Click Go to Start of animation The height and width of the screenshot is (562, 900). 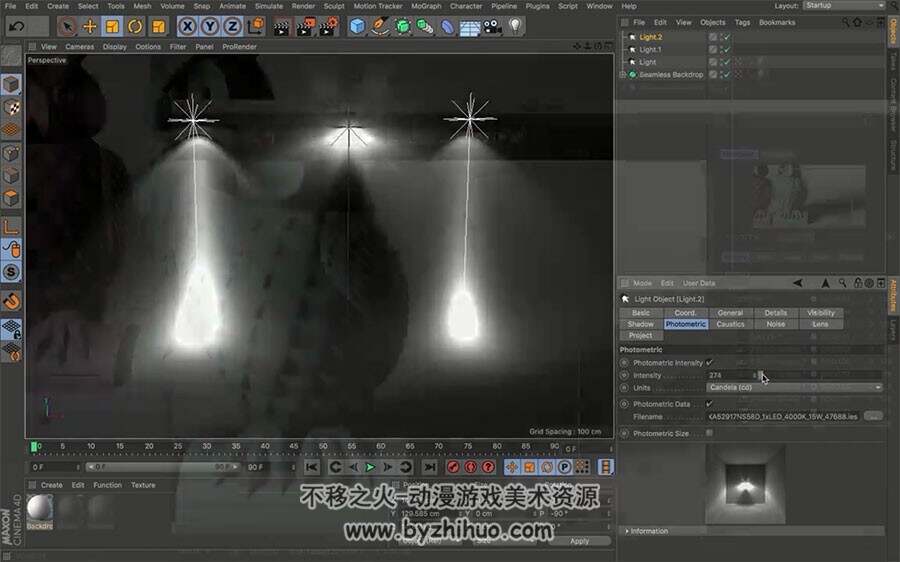pos(311,467)
